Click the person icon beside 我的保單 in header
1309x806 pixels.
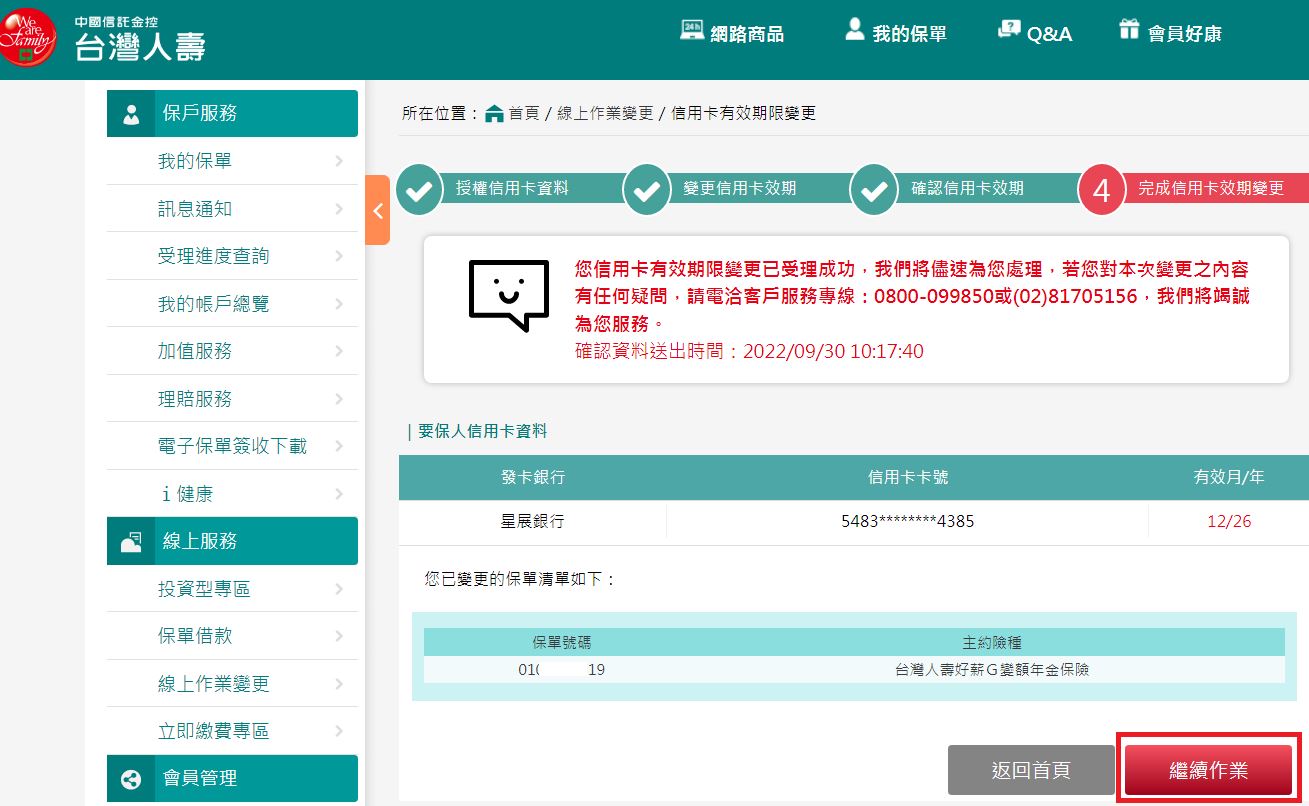click(854, 29)
